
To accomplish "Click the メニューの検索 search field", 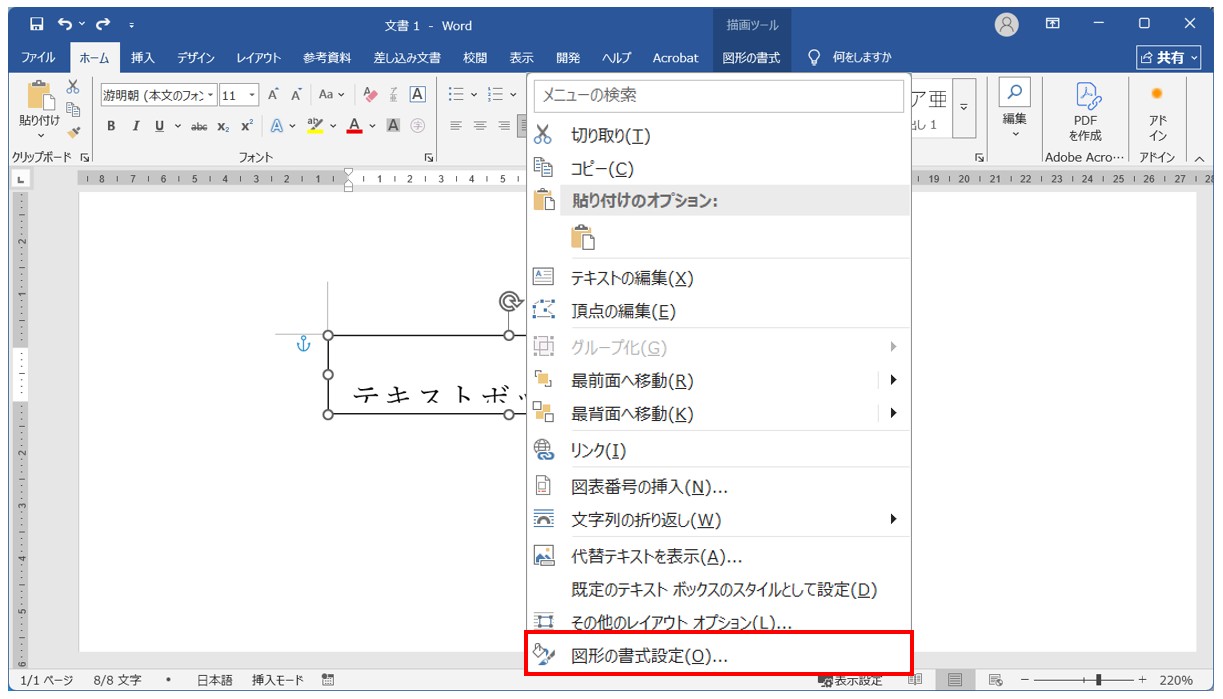I will [x=719, y=96].
